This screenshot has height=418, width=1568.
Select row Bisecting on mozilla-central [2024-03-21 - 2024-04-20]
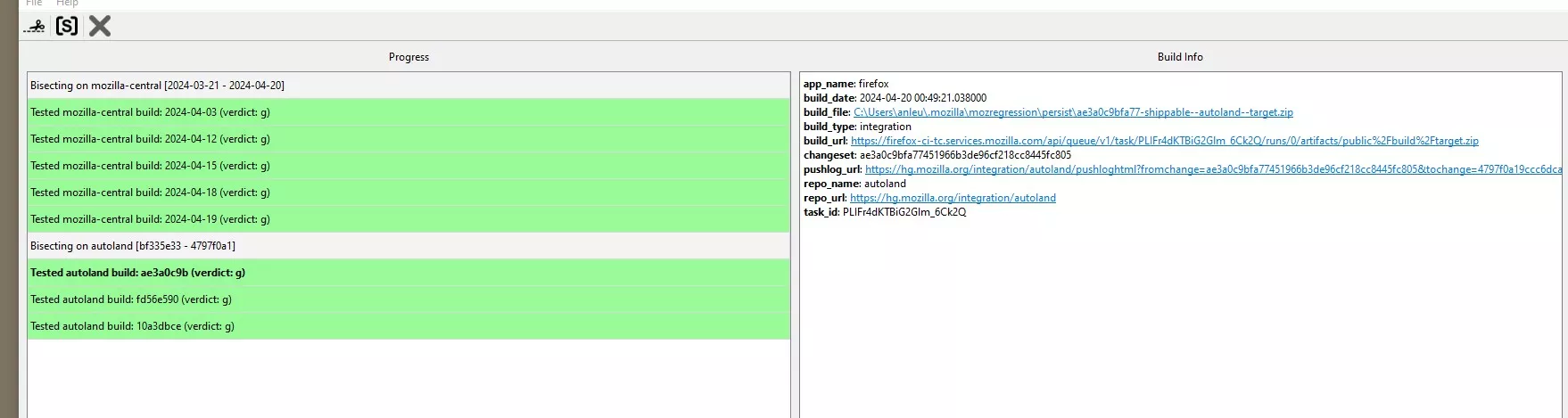(x=409, y=86)
